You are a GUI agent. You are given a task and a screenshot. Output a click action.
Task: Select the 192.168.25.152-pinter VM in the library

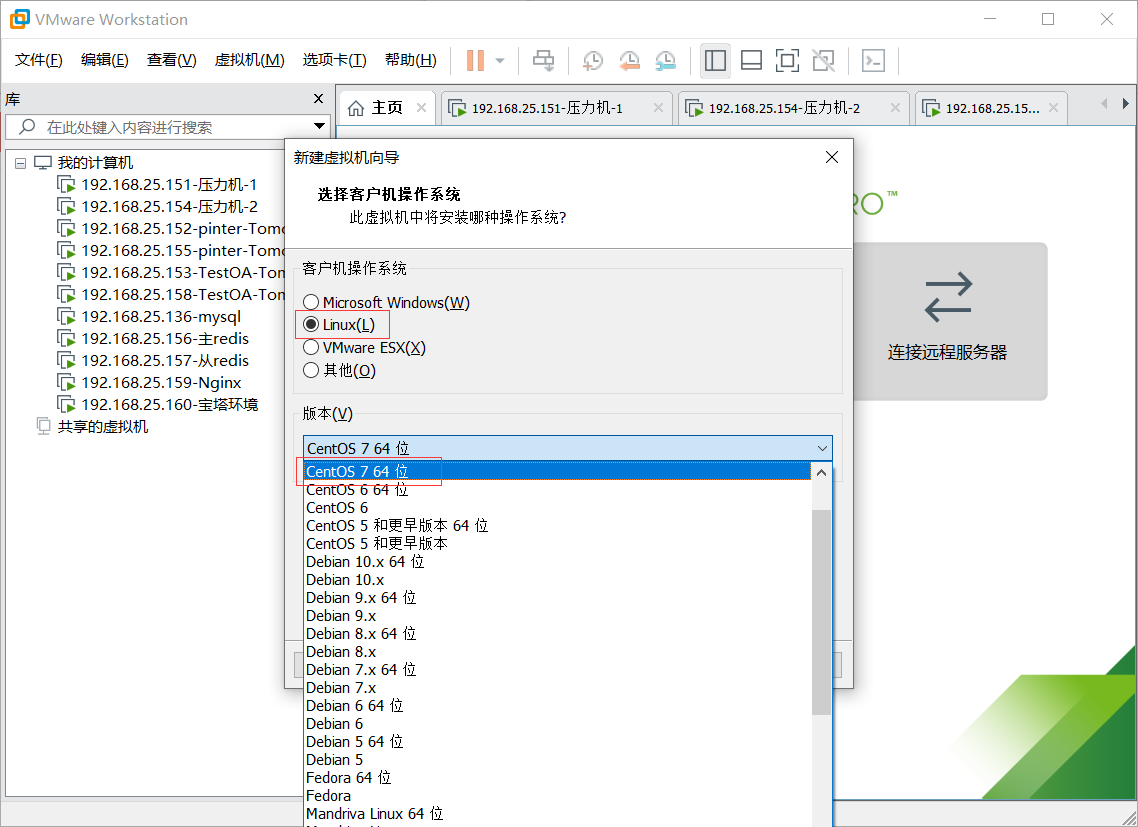[171, 229]
